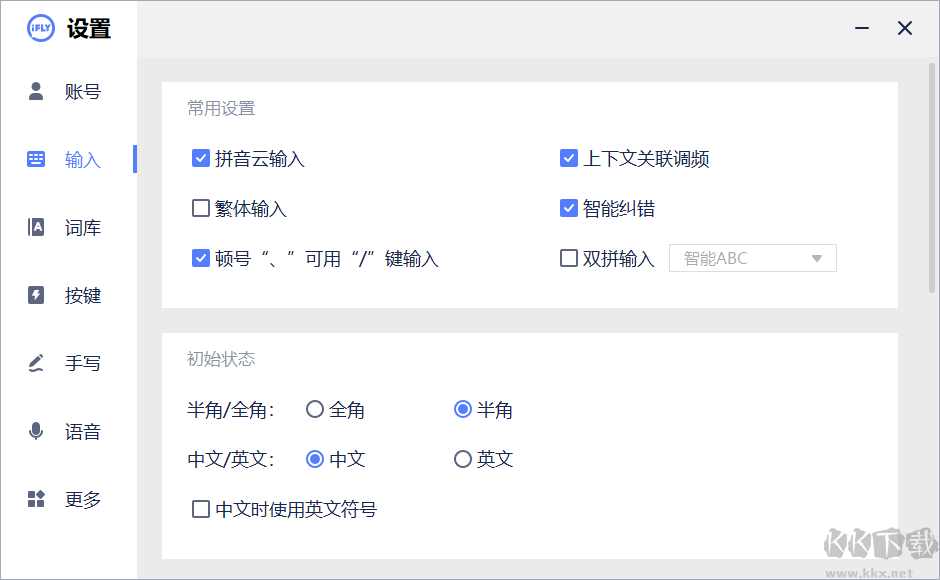Check 中文时使用英文符号 option
940x580 pixels.
click(201, 510)
